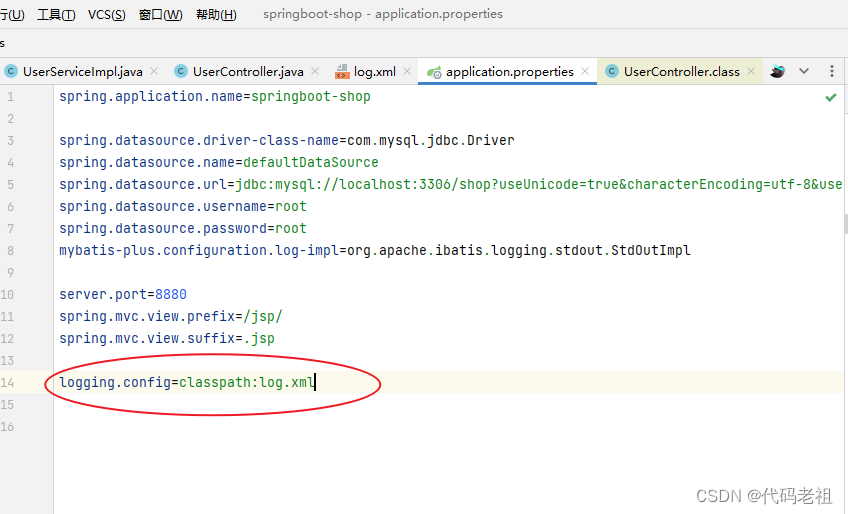The width and height of the screenshot is (848, 514).
Task: Click the mybatis-plus log-impl property line
Action: click(x=375, y=251)
